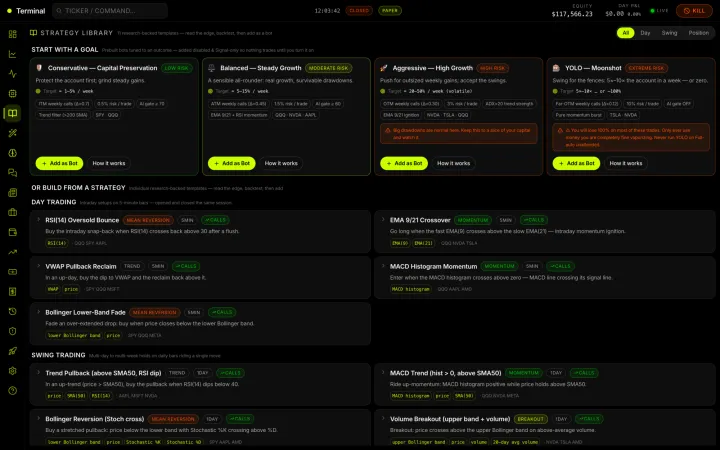
Task: Click MEAN REVERSION tag on RSI(14) row
Action: pyautogui.click(x=148, y=220)
